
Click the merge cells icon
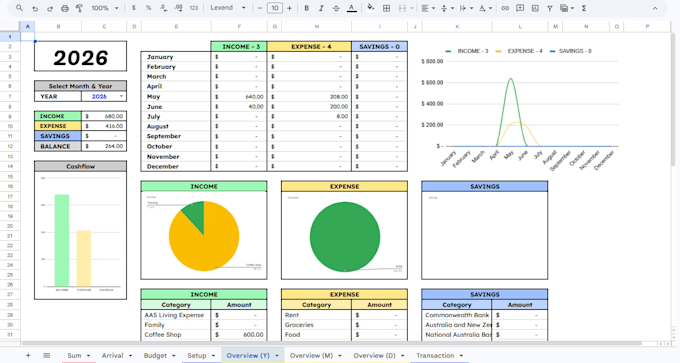coord(402,8)
